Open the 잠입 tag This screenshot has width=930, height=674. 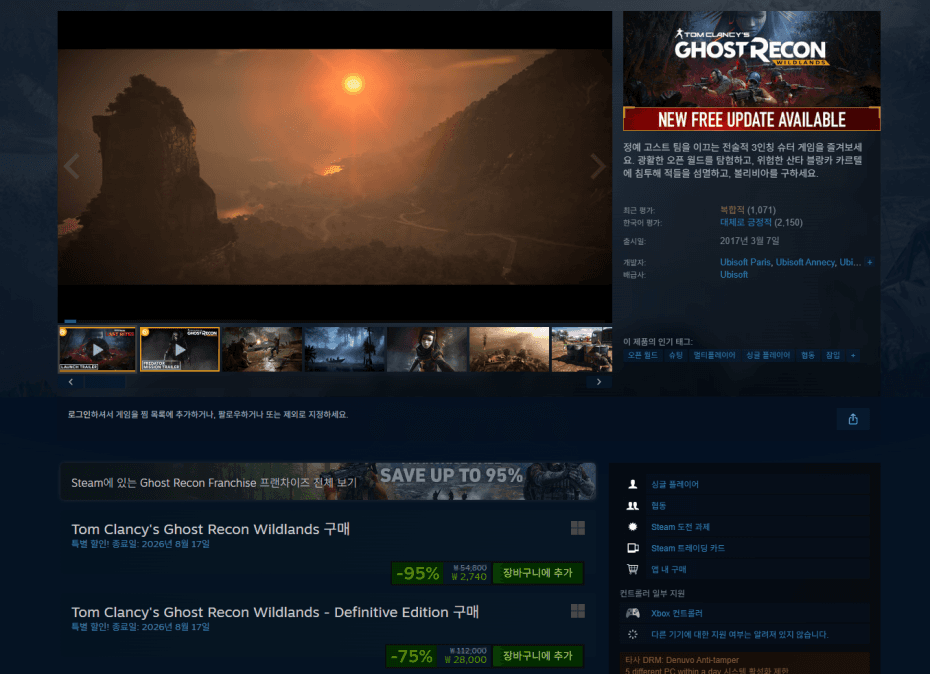pos(833,355)
